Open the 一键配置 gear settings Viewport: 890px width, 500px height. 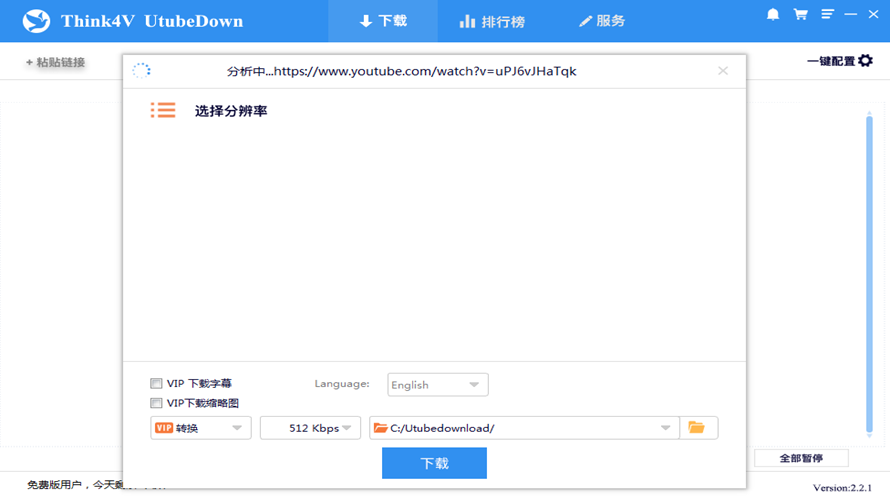pos(839,61)
